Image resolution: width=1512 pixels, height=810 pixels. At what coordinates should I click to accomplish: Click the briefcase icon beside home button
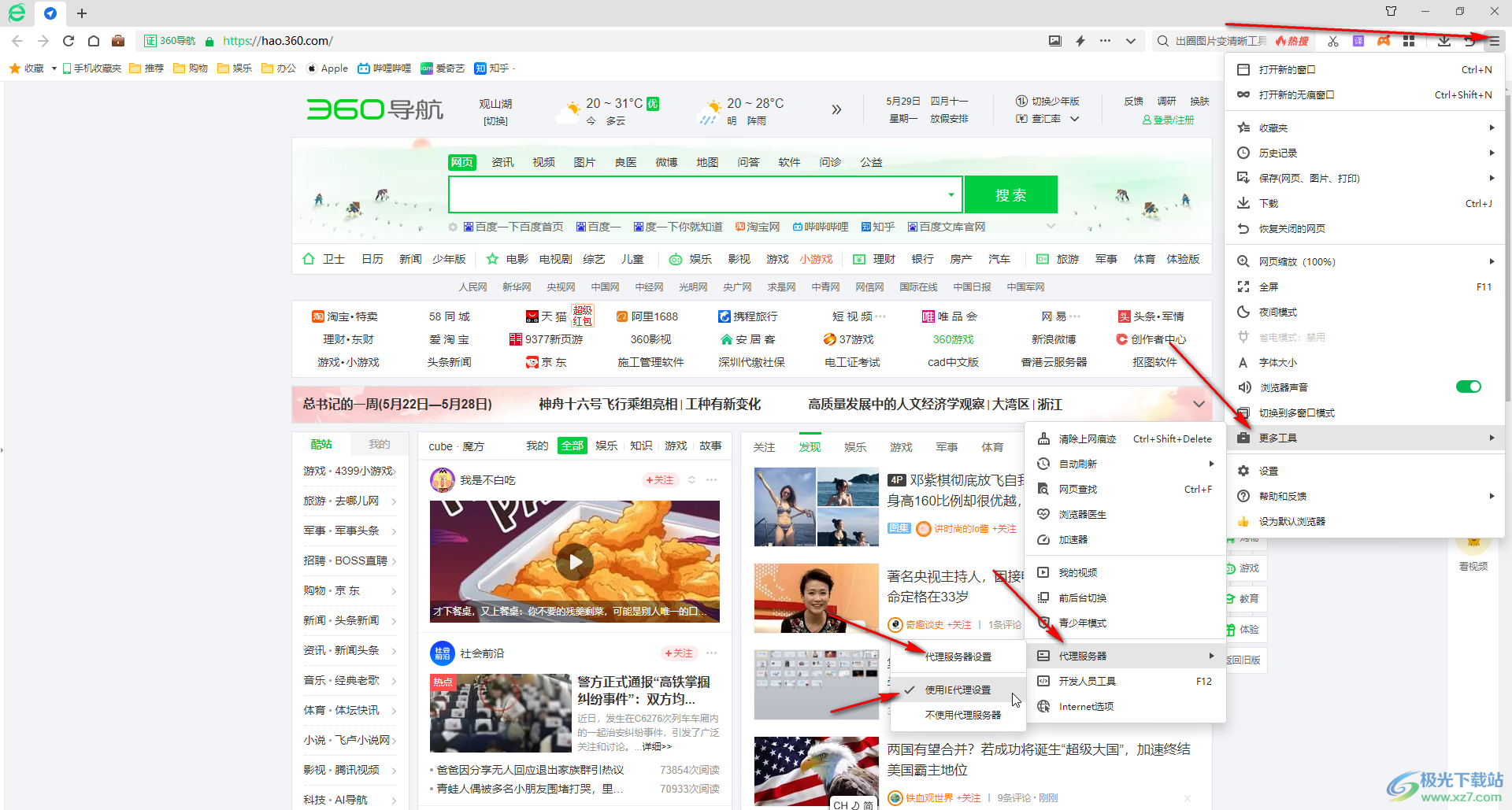(x=118, y=41)
